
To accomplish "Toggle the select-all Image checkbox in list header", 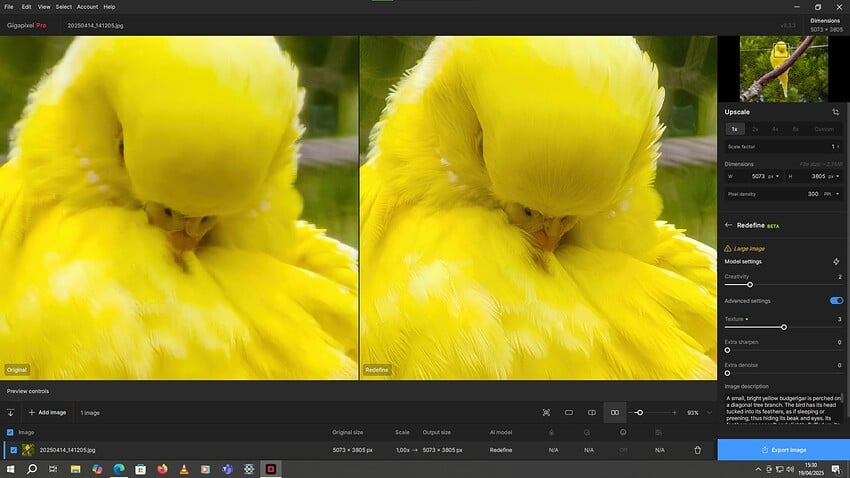I will [x=10, y=432].
